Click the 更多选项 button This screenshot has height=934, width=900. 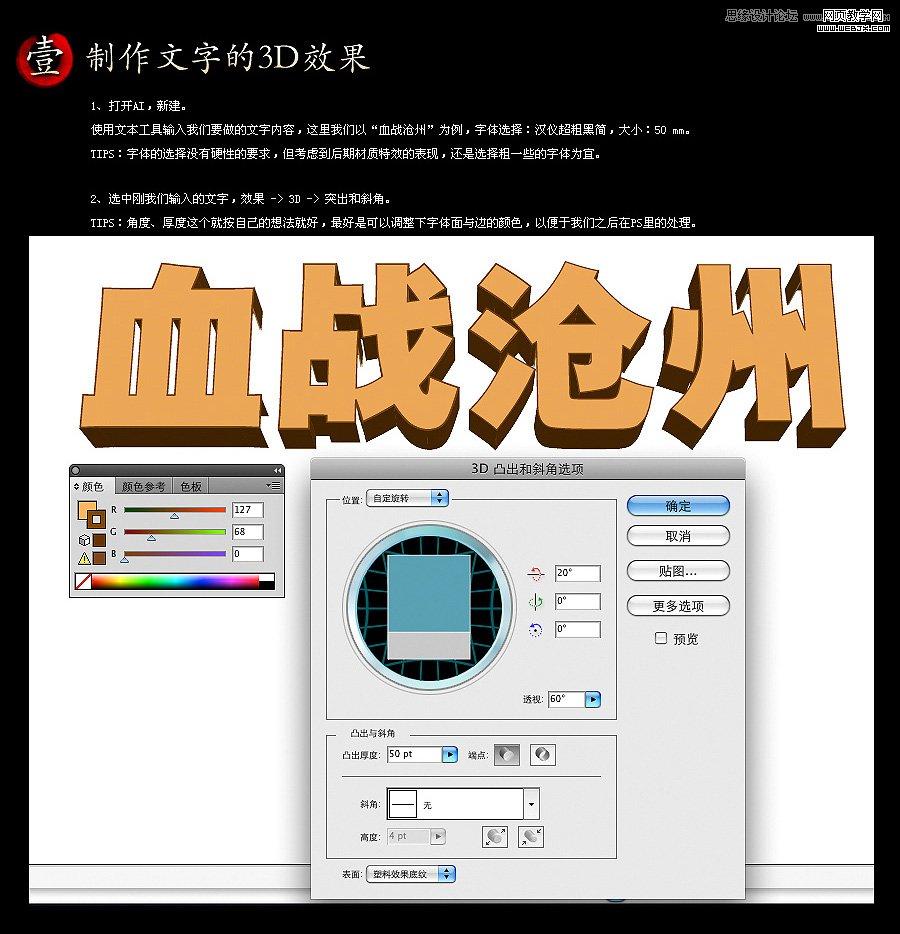click(678, 606)
